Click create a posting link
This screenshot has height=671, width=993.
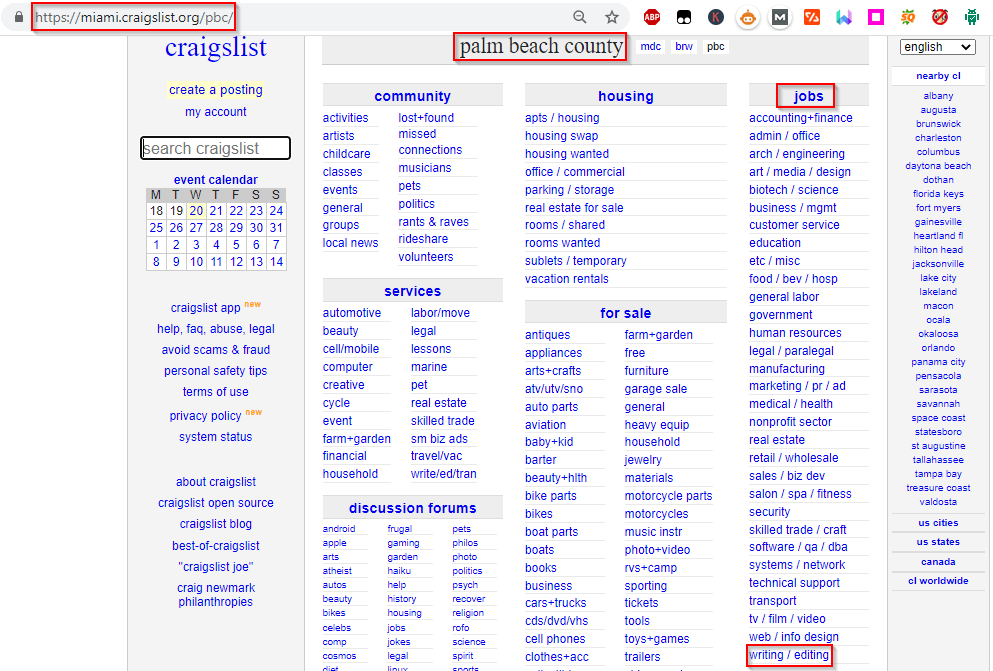215,90
